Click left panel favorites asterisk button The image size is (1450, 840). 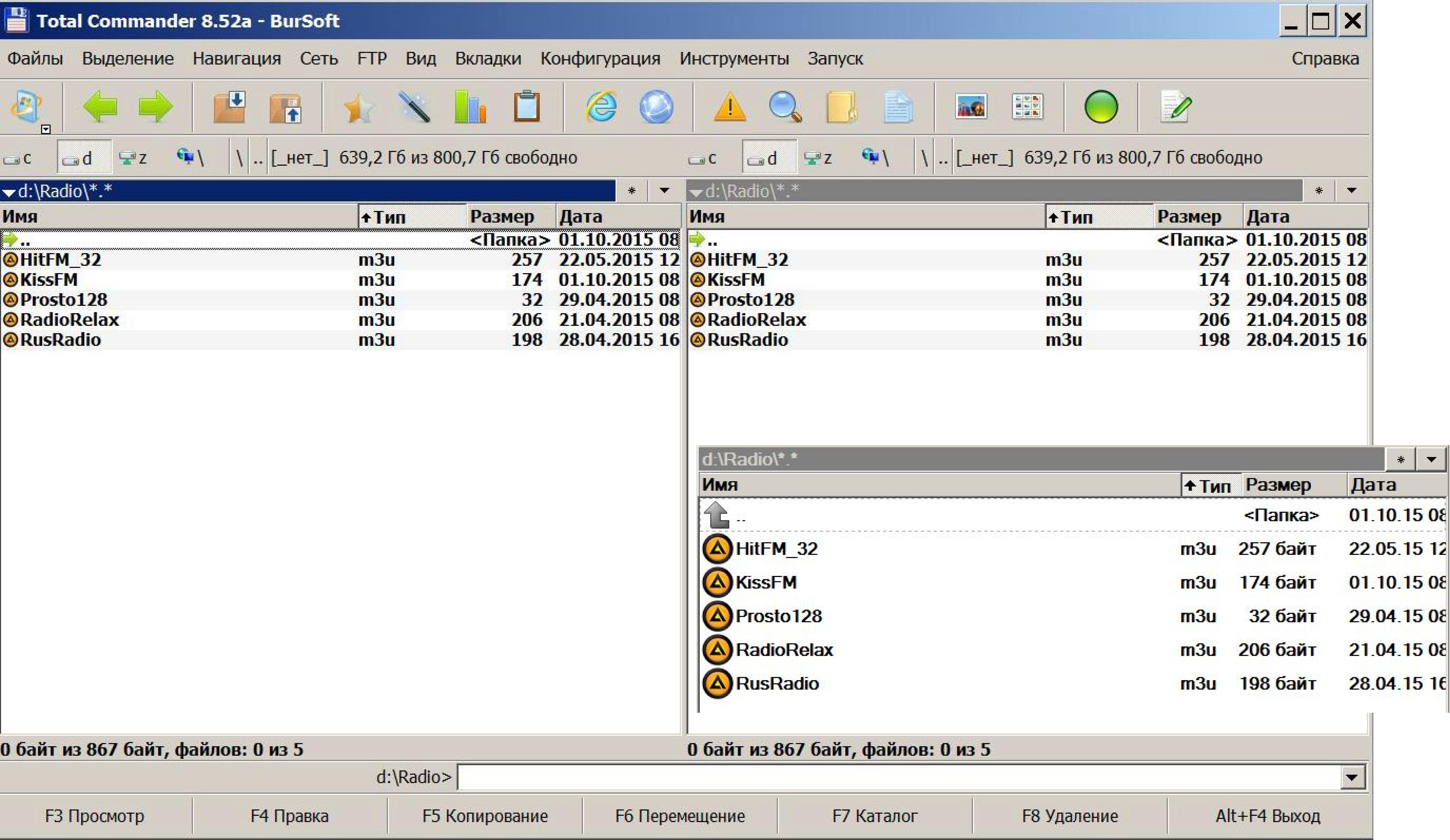coord(632,190)
